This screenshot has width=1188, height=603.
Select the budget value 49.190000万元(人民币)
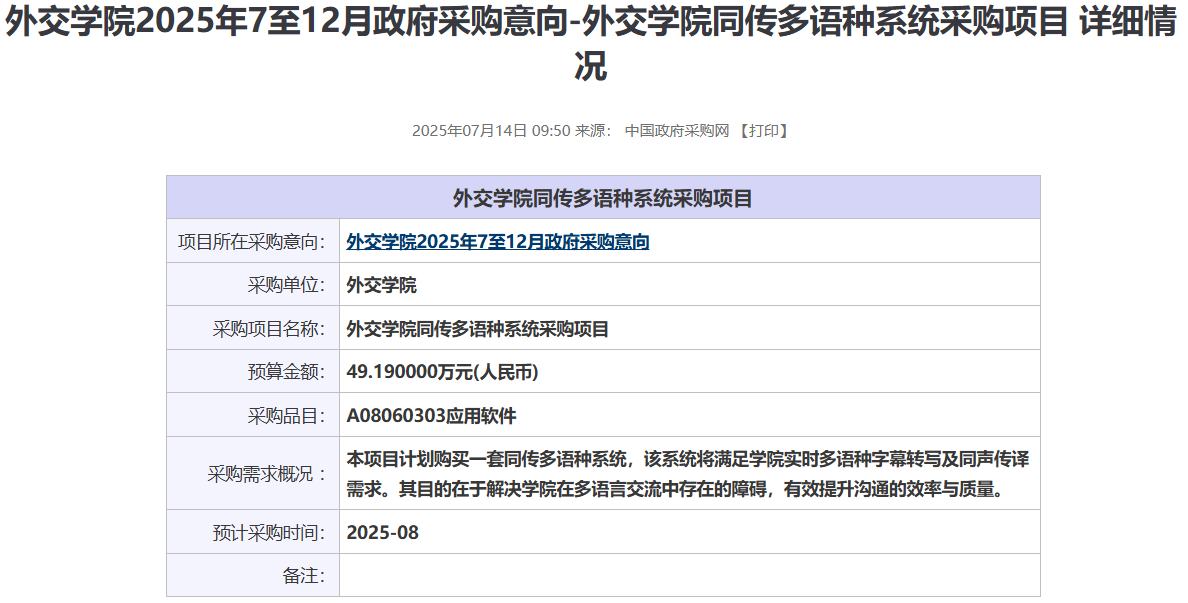click(442, 372)
